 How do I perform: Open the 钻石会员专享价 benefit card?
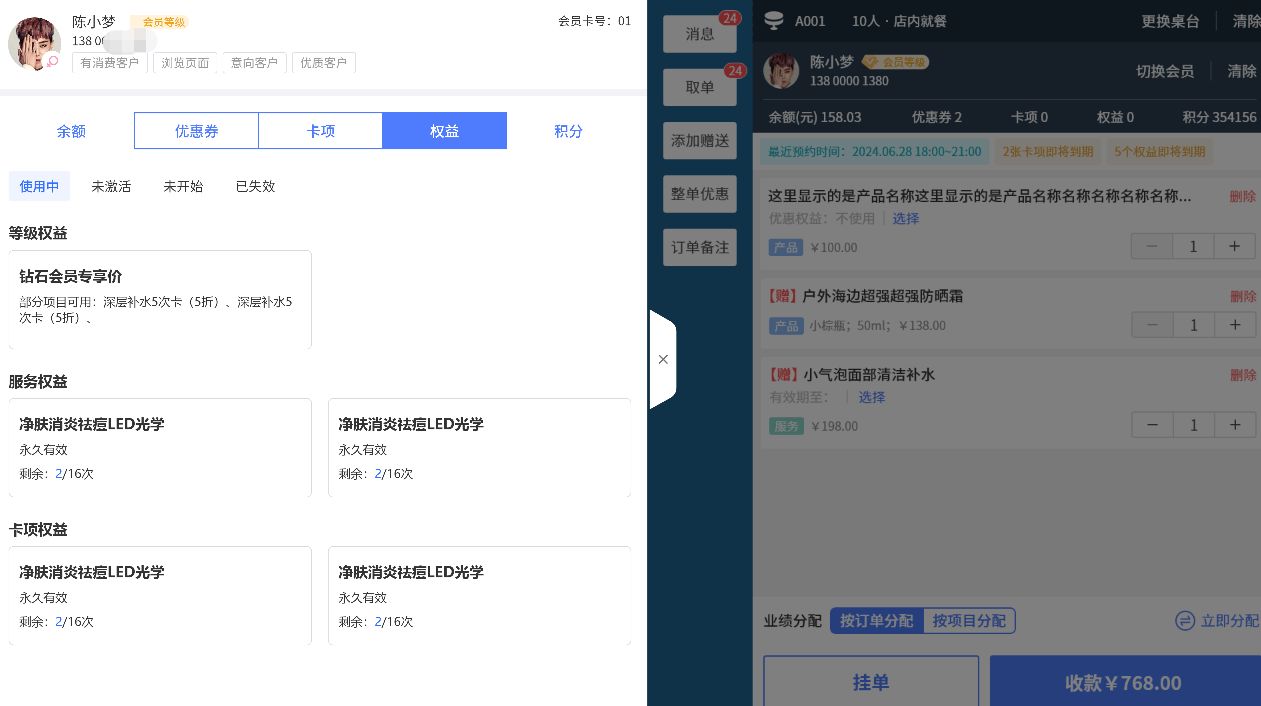[160, 300]
